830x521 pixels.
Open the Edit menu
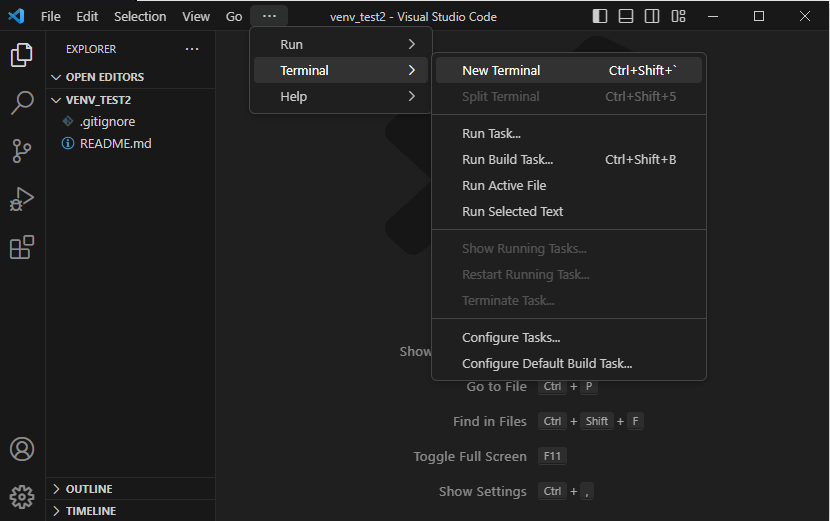(x=87, y=16)
